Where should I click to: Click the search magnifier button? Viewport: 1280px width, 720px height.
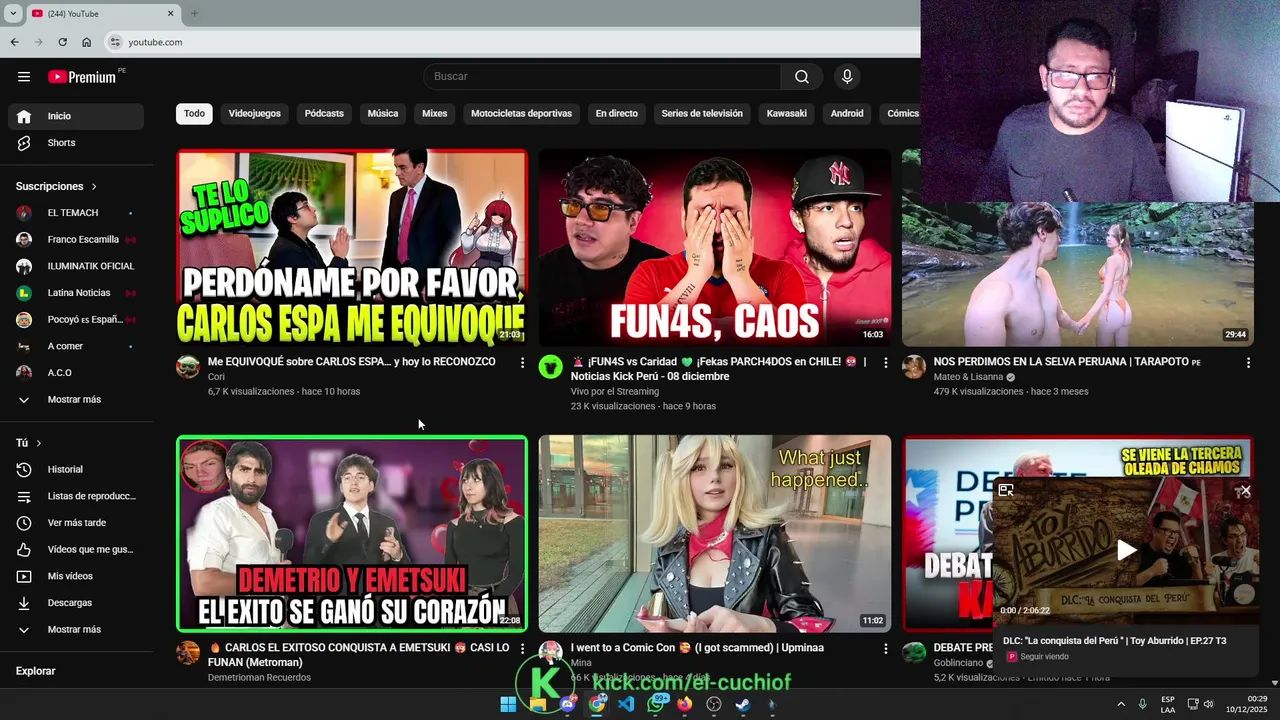[x=802, y=77]
